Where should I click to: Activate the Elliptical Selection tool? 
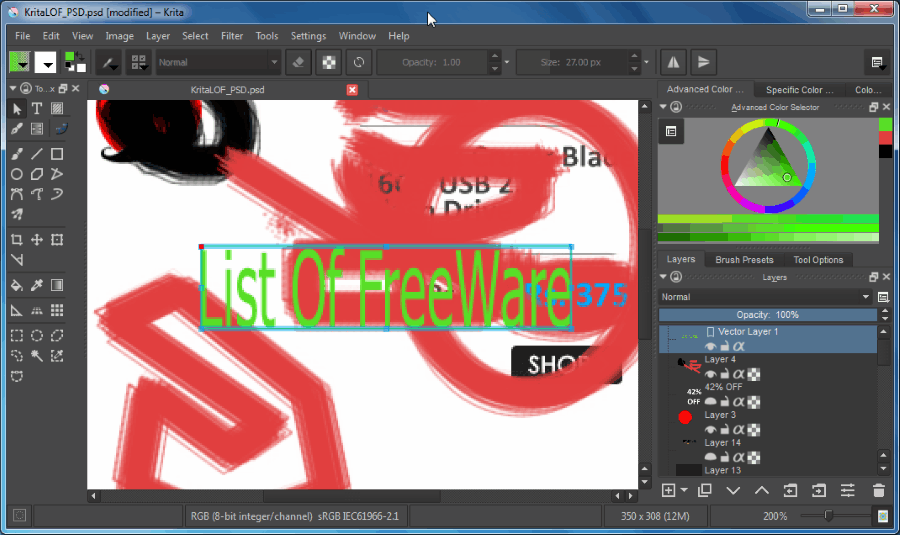click(x=37, y=336)
